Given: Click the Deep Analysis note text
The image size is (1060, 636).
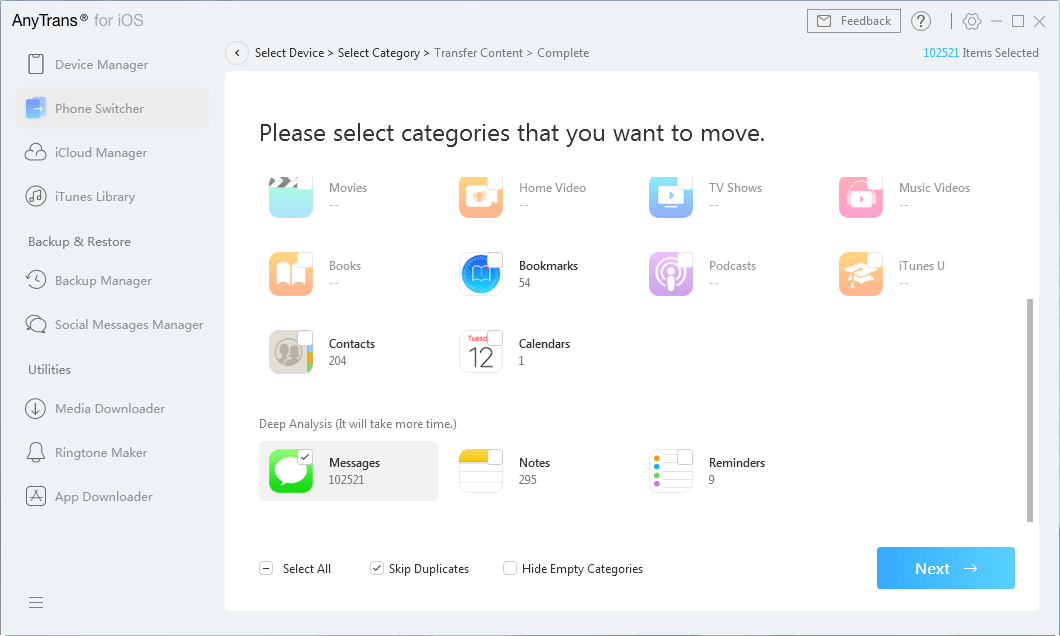Looking at the screenshot, I should 358,424.
